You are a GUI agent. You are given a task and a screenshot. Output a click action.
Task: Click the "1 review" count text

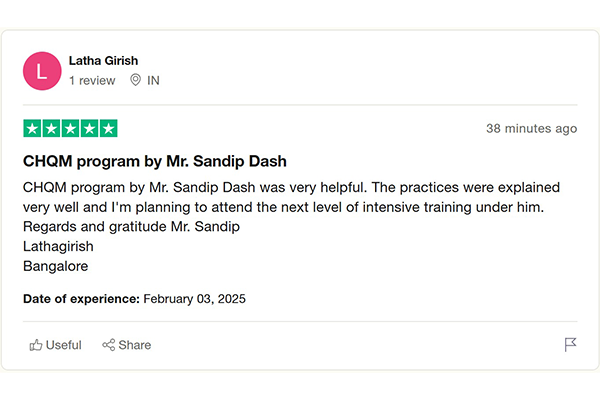[93, 80]
